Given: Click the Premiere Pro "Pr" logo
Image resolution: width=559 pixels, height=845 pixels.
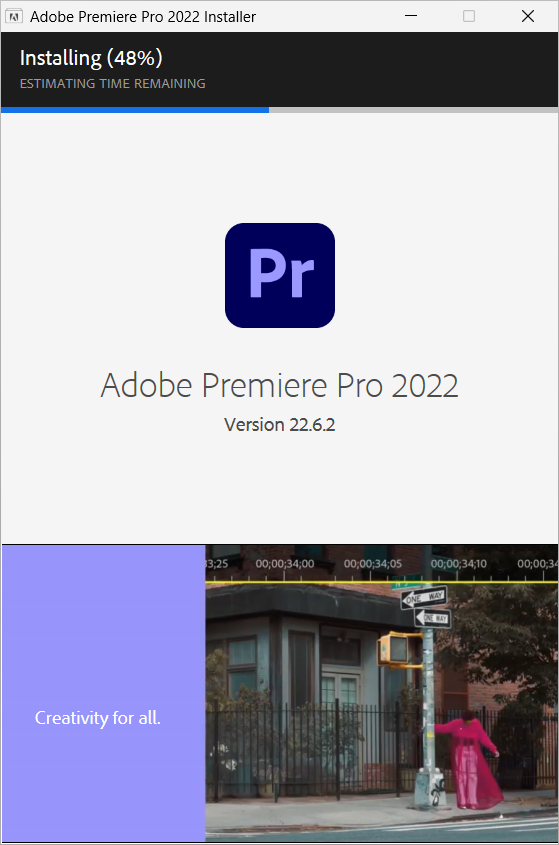Looking at the screenshot, I should tap(280, 275).
